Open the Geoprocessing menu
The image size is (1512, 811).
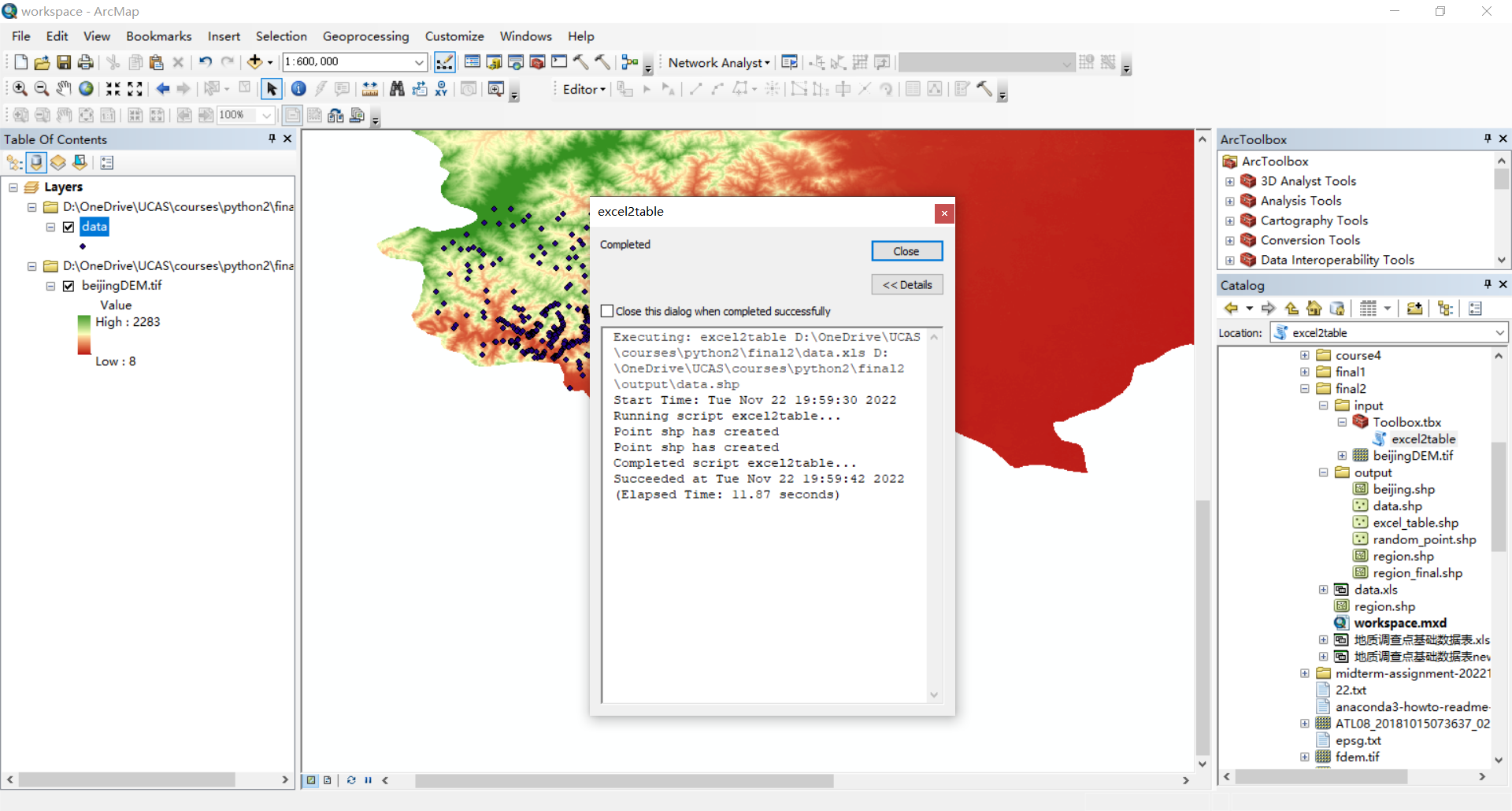pos(365,36)
